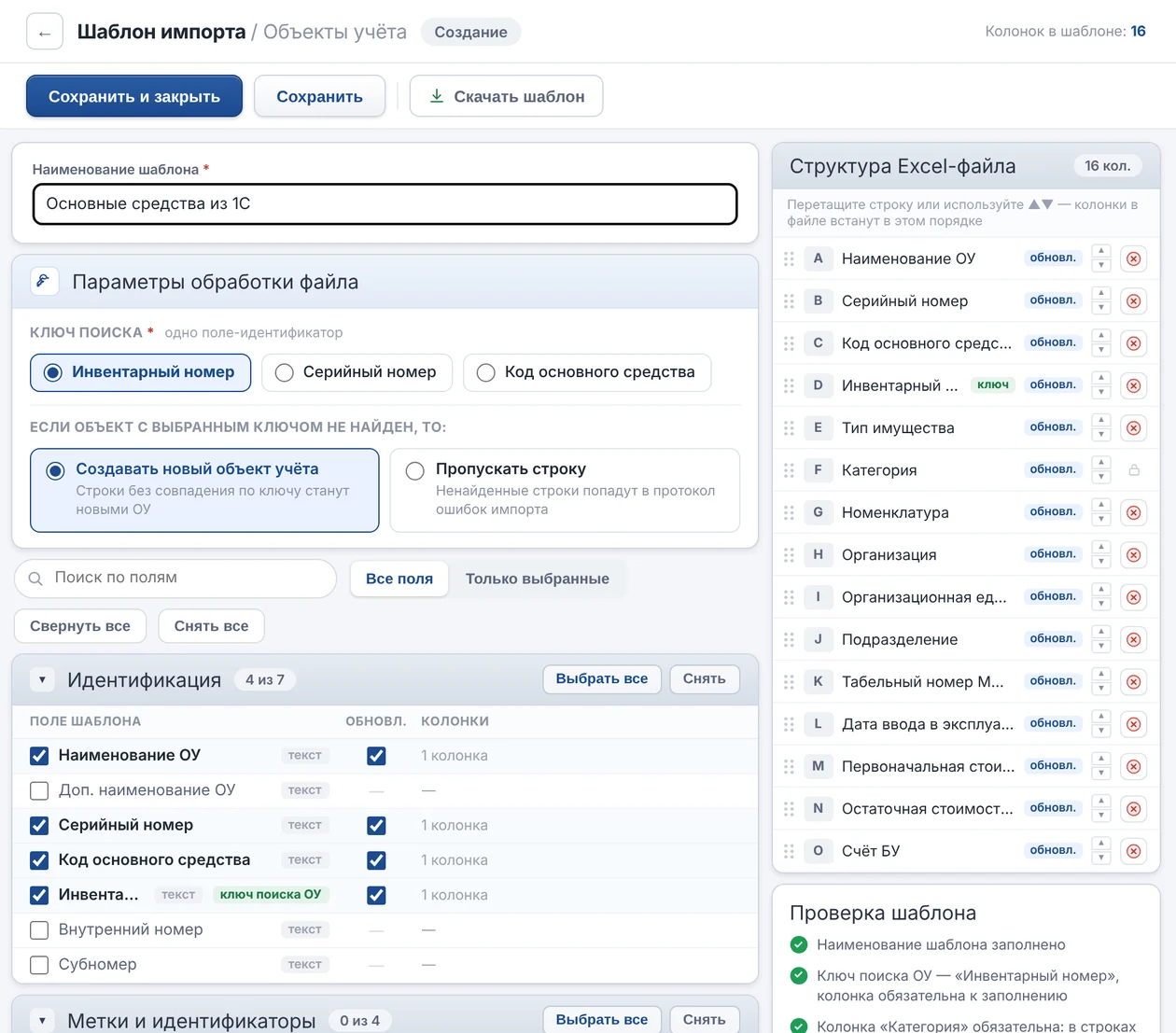This screenshot has height=1033, width=1176.
Task: Select Серийный номер as the search key
Action: point(357,372)
